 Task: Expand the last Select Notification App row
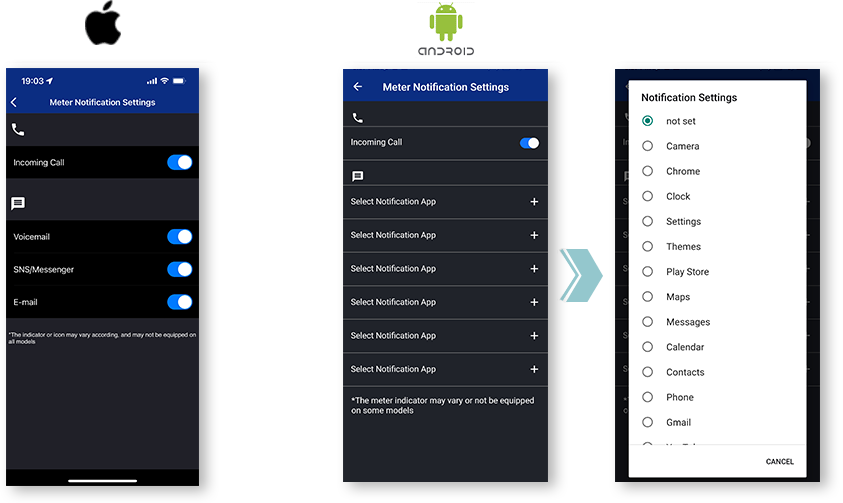534,369
